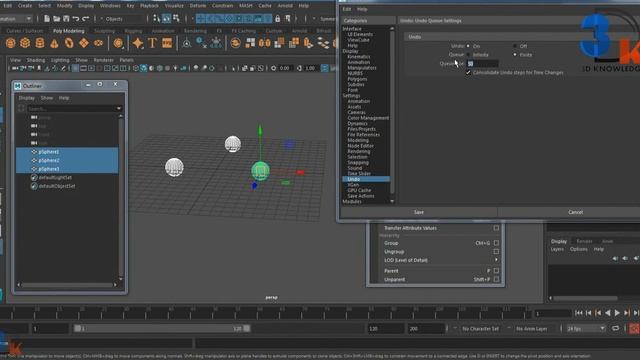Select the polygon disc shelf icon
This screenshot has width=640, height=360.
click(x=98, y=43)
